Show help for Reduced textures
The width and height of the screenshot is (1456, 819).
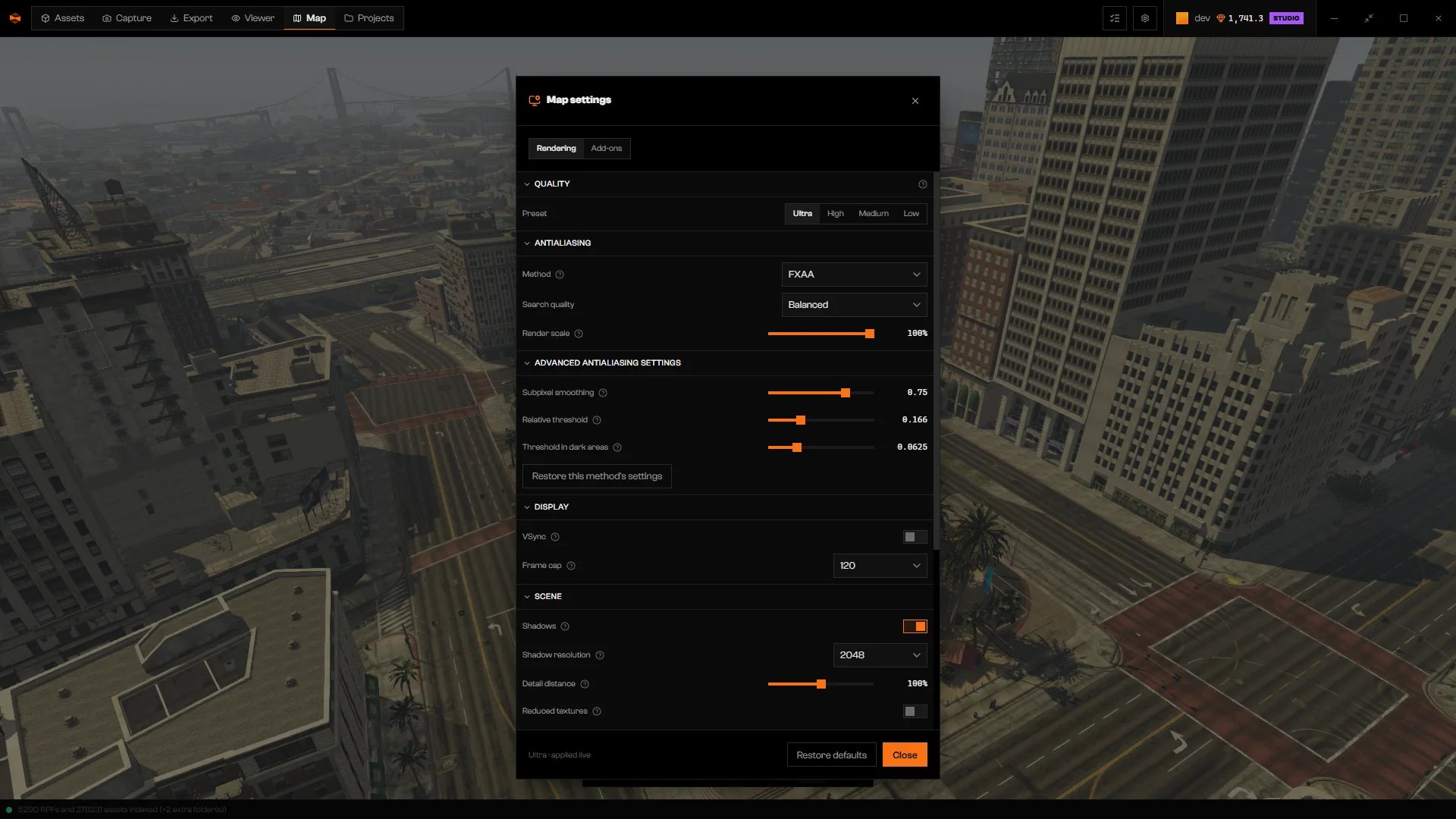(x=597, y=711)
